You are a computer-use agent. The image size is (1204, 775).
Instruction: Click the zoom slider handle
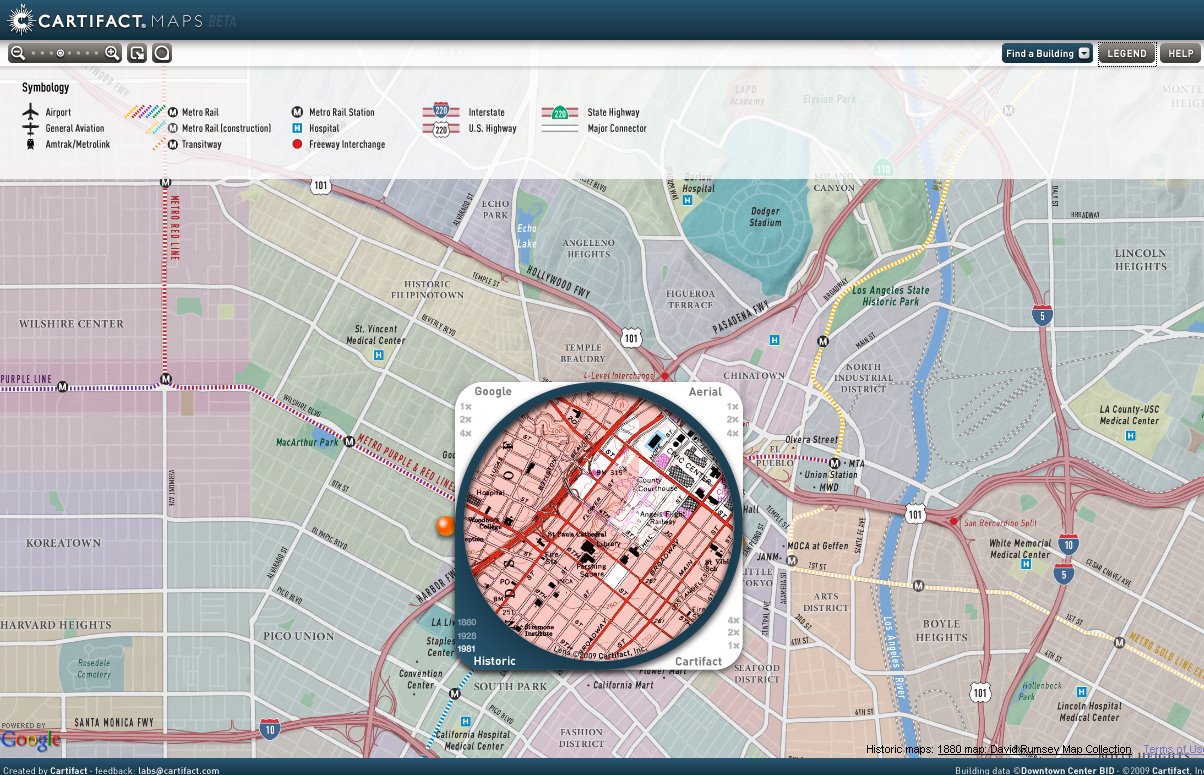(x=61, y=53)
